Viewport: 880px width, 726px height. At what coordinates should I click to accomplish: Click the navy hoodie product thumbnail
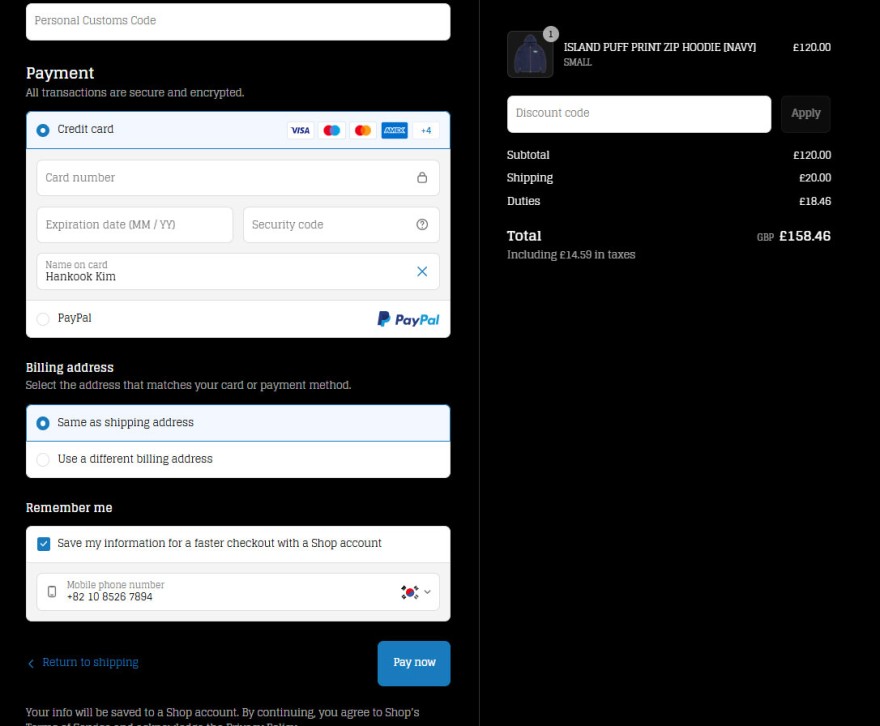tap(530, 54)
